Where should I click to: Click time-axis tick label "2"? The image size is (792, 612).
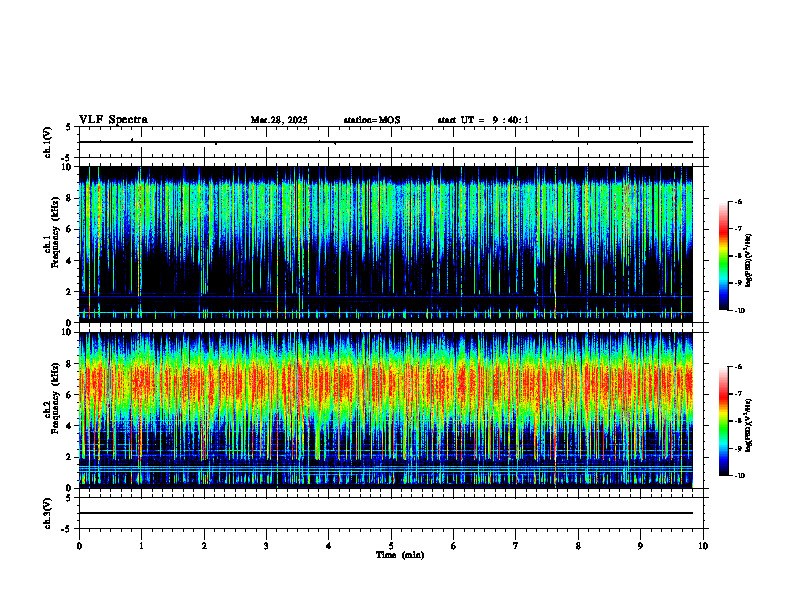tap(204, 546)
